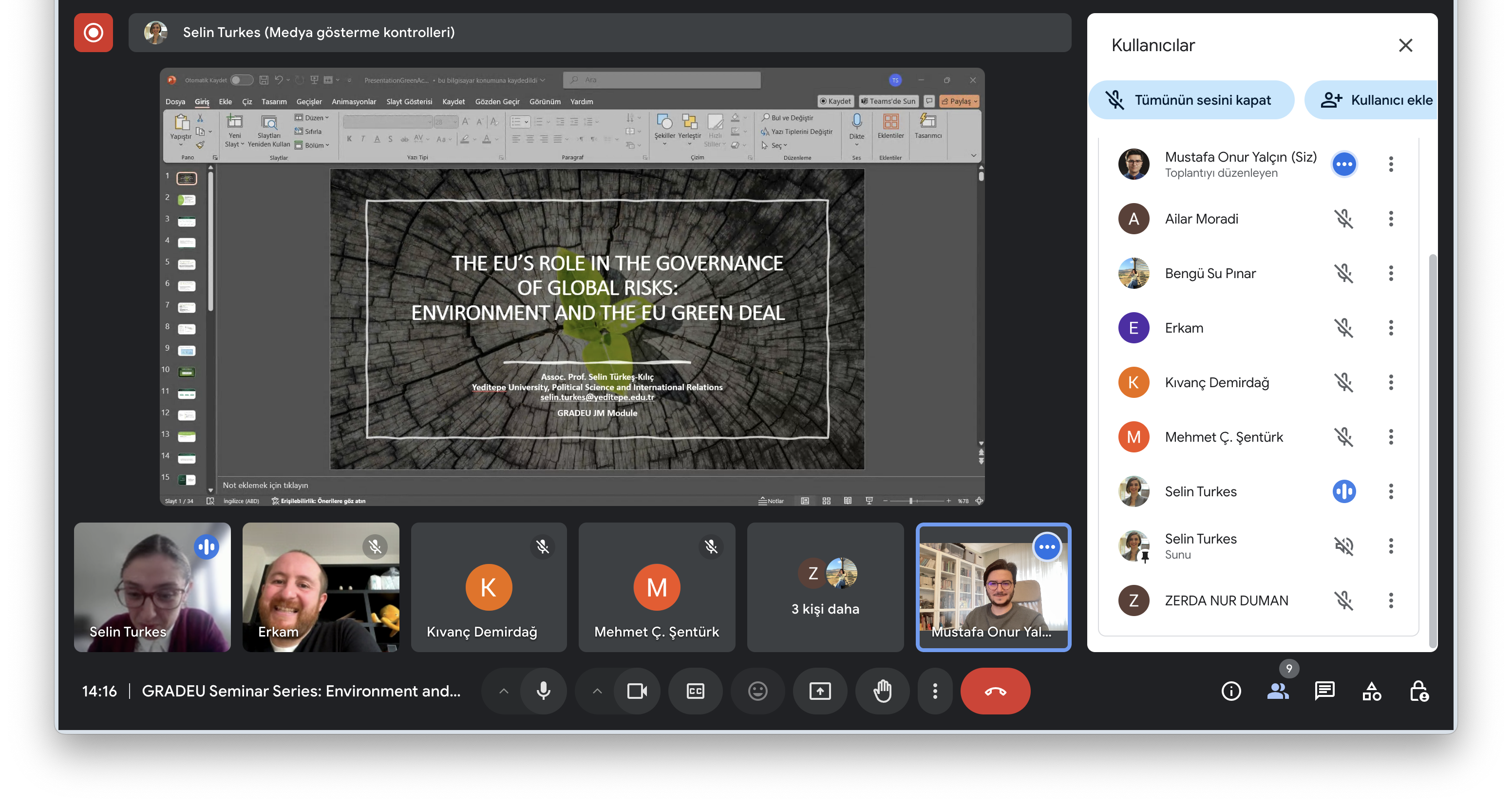This screenshot has width=1512, height=806.
Task: Click the present screen icon
Action: (x=820, y=691)
